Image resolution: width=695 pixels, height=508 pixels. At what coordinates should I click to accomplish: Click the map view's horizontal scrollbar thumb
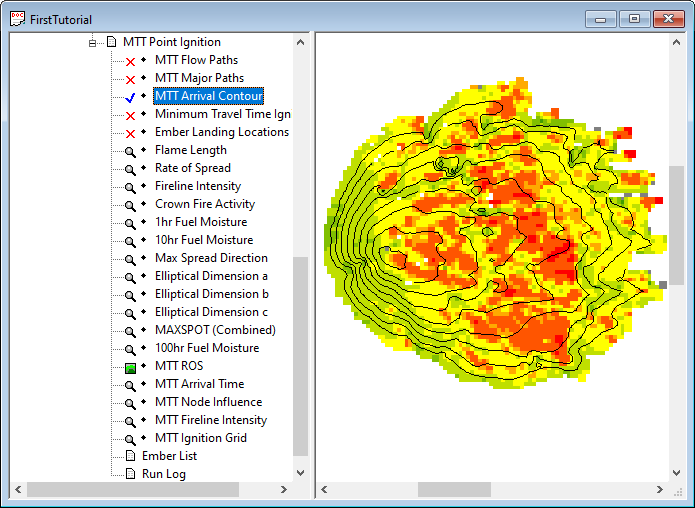point(453,490)
